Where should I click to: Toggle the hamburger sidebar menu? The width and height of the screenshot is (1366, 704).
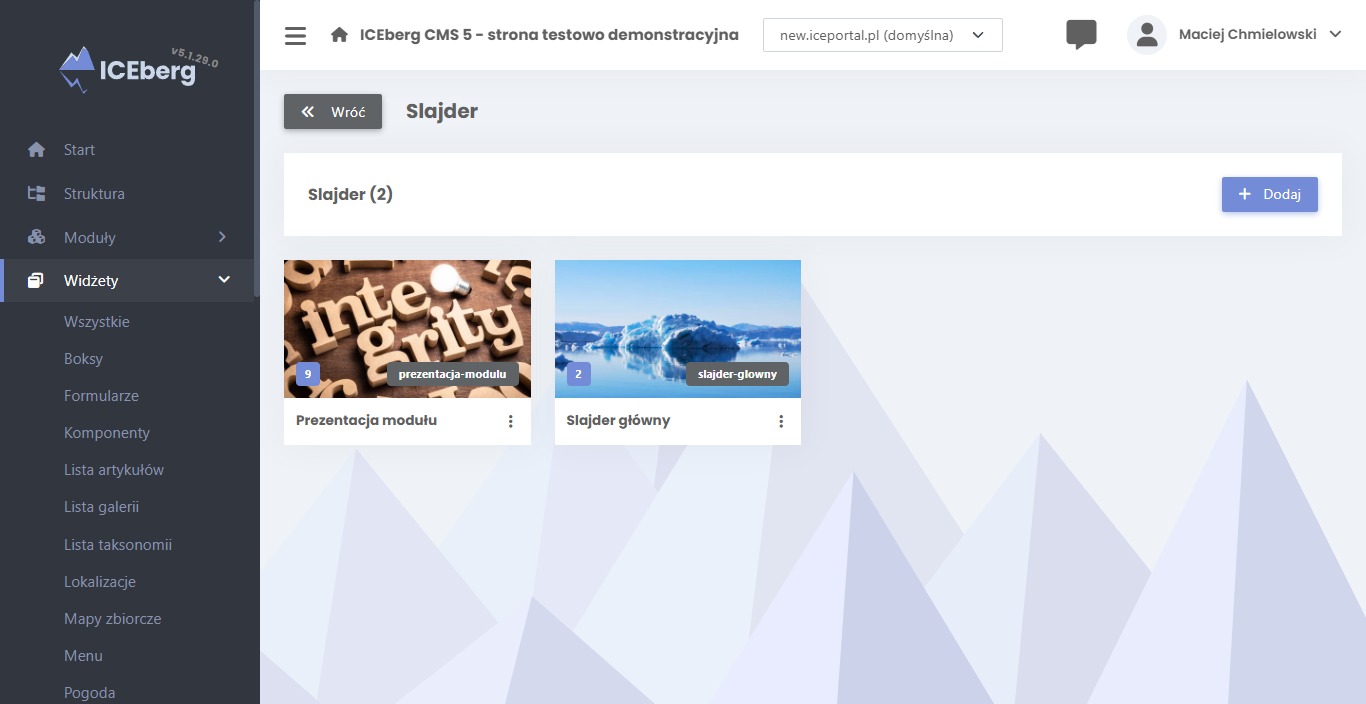tap(295, 36)
